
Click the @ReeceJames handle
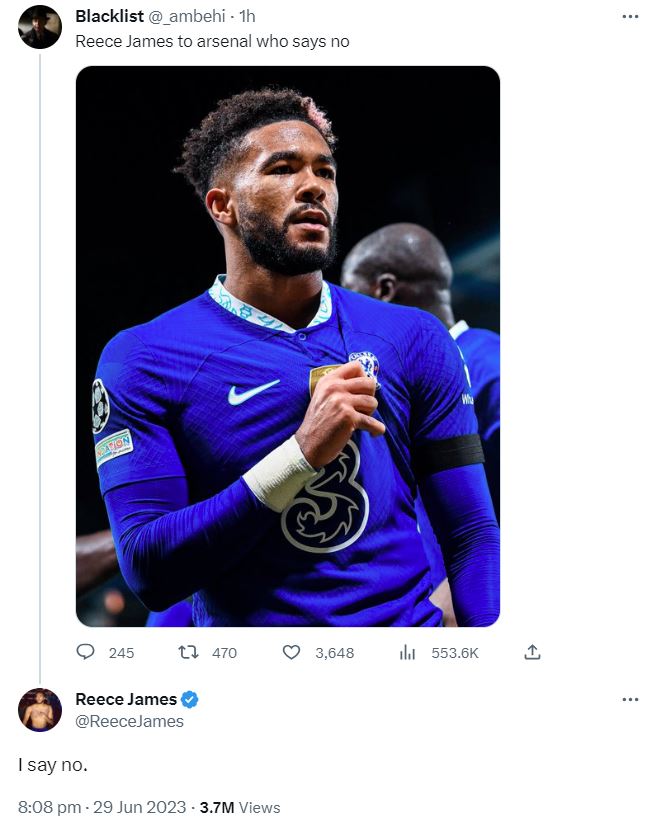[x=128, y=719]
